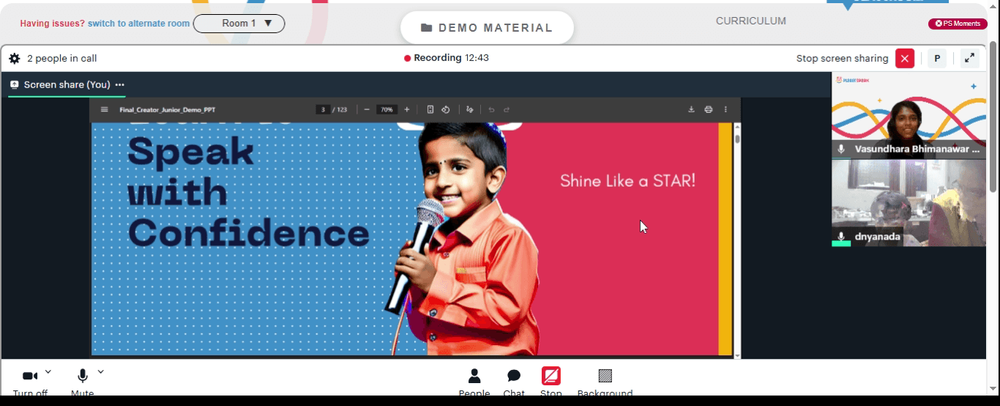Click dnyanada's microphone status icon
The height and width of the screenshot is (406, 1000).
(841, 236)
